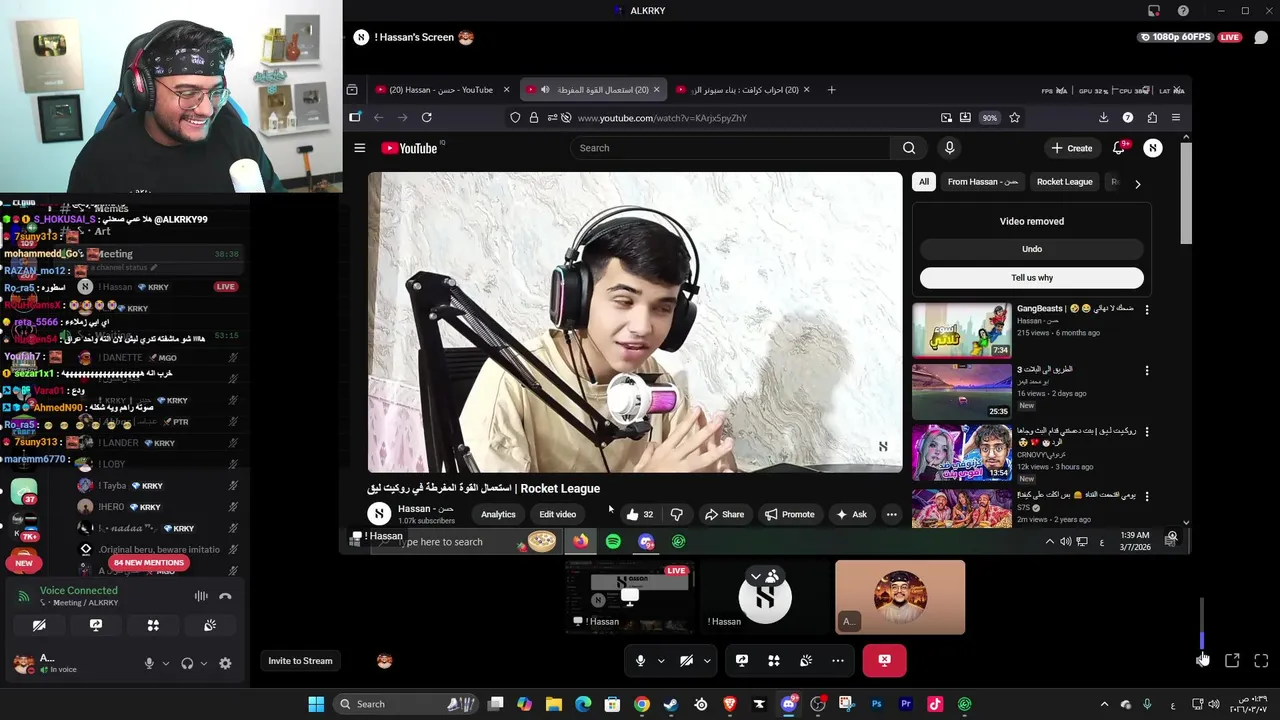Like the video with the thumbs-up icon

632,514
